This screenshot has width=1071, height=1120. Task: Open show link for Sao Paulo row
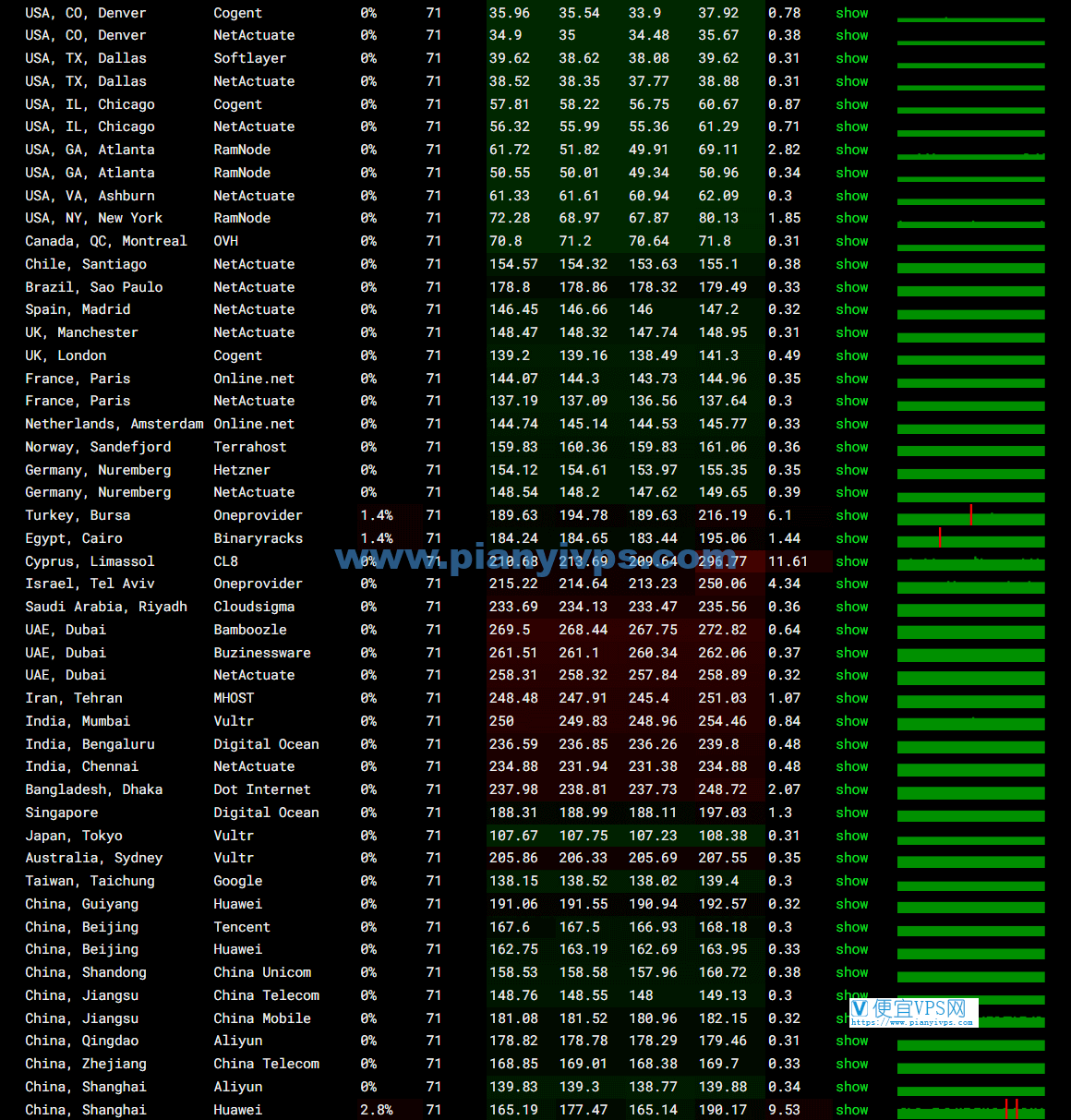point(851,287)
